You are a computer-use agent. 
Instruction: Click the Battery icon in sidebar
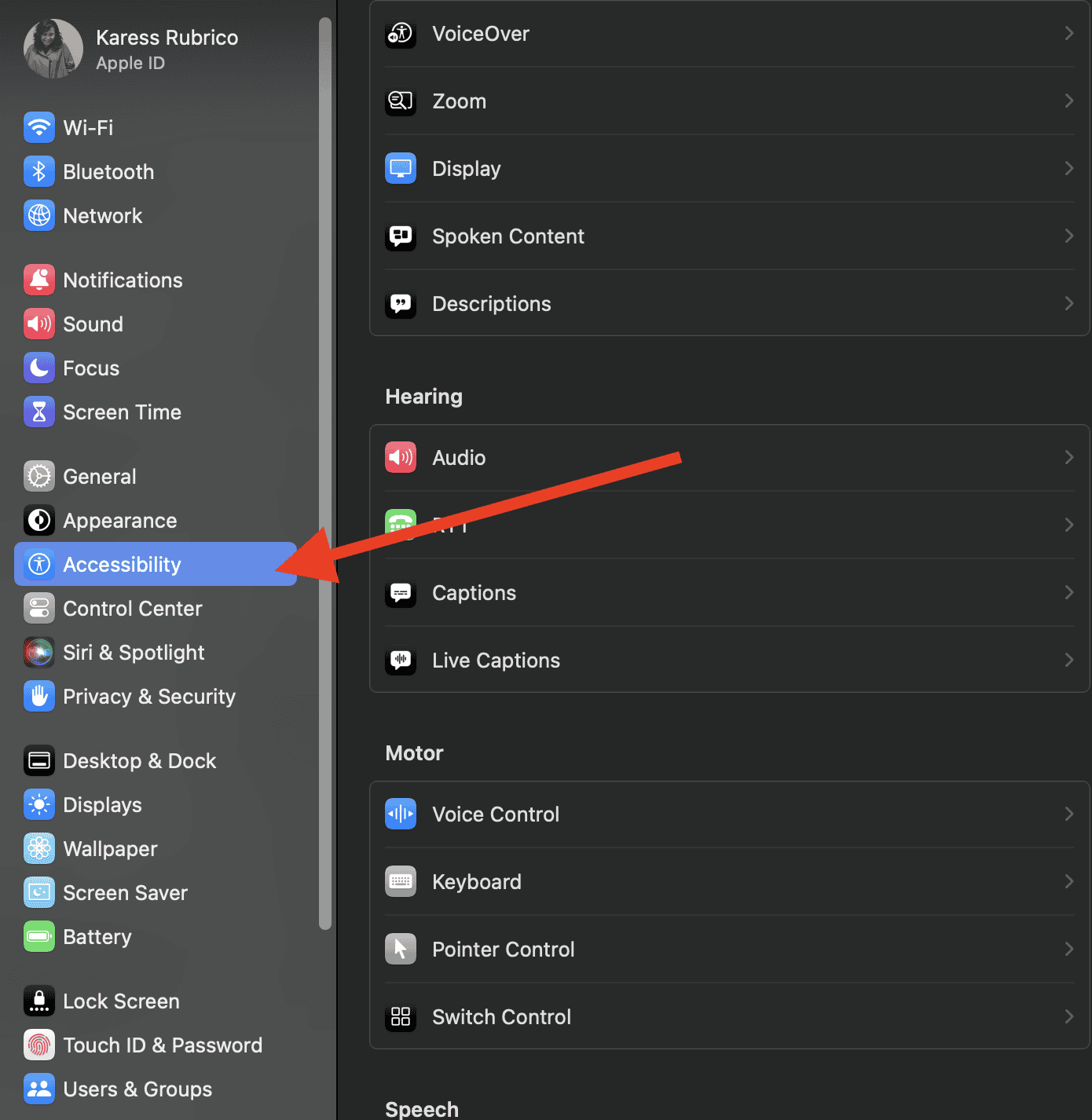coord(38,936)
